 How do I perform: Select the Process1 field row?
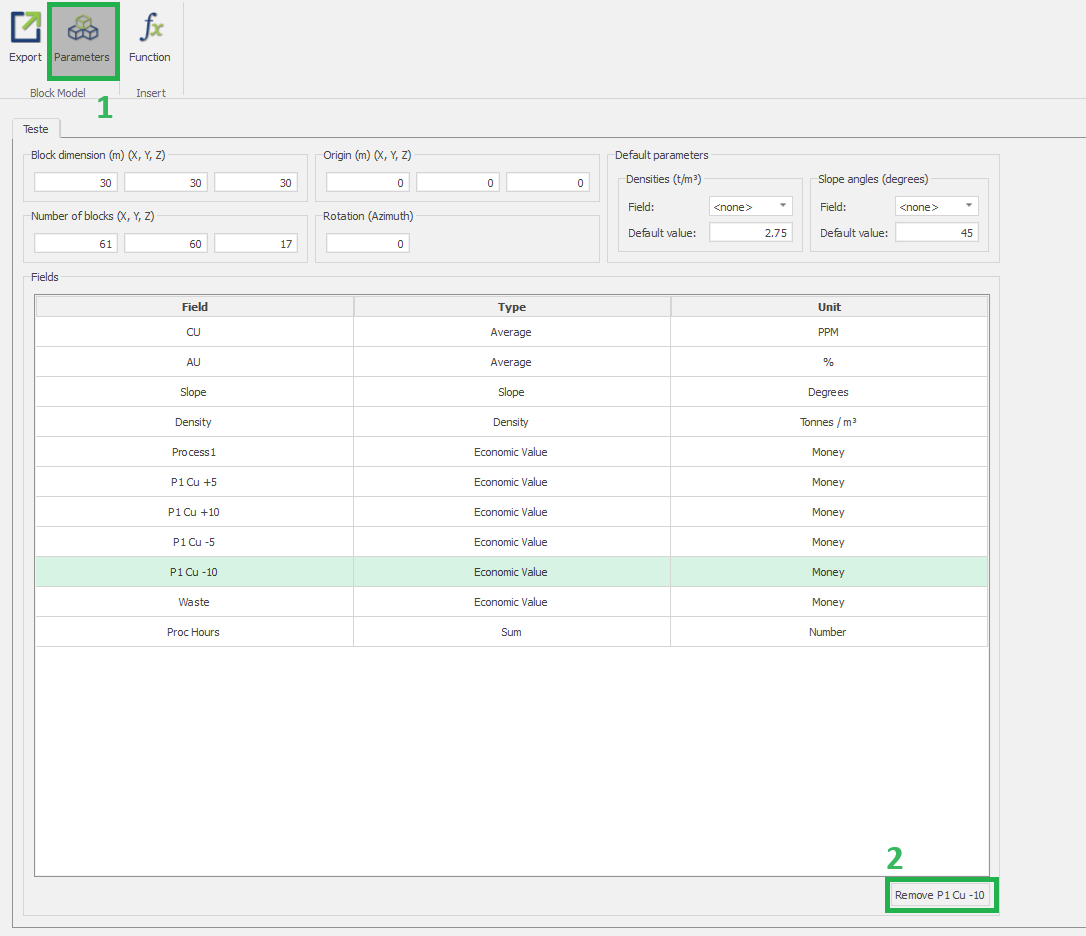point(194,452)
